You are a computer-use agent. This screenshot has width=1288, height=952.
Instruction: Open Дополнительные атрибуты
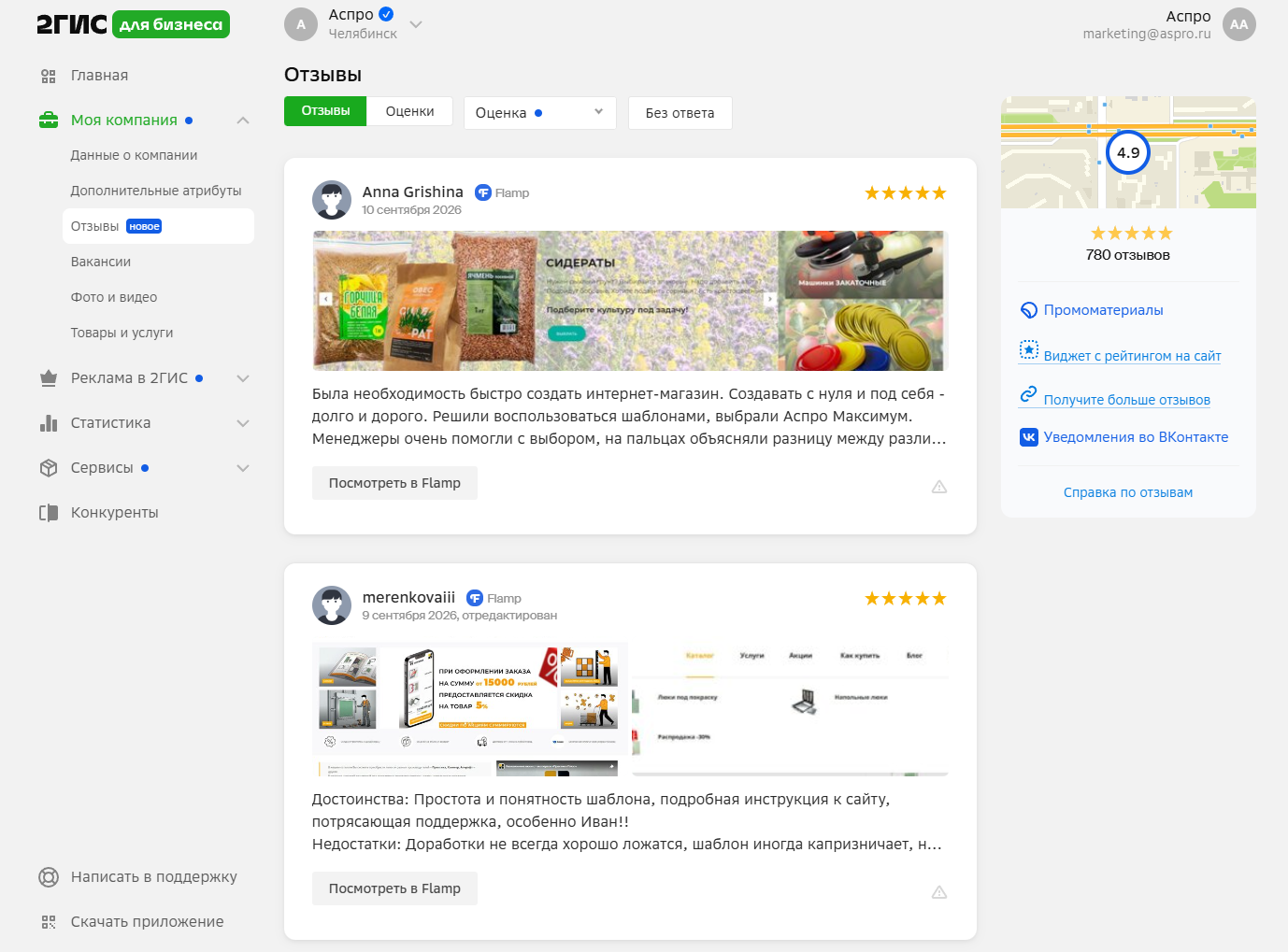[156, 191]
